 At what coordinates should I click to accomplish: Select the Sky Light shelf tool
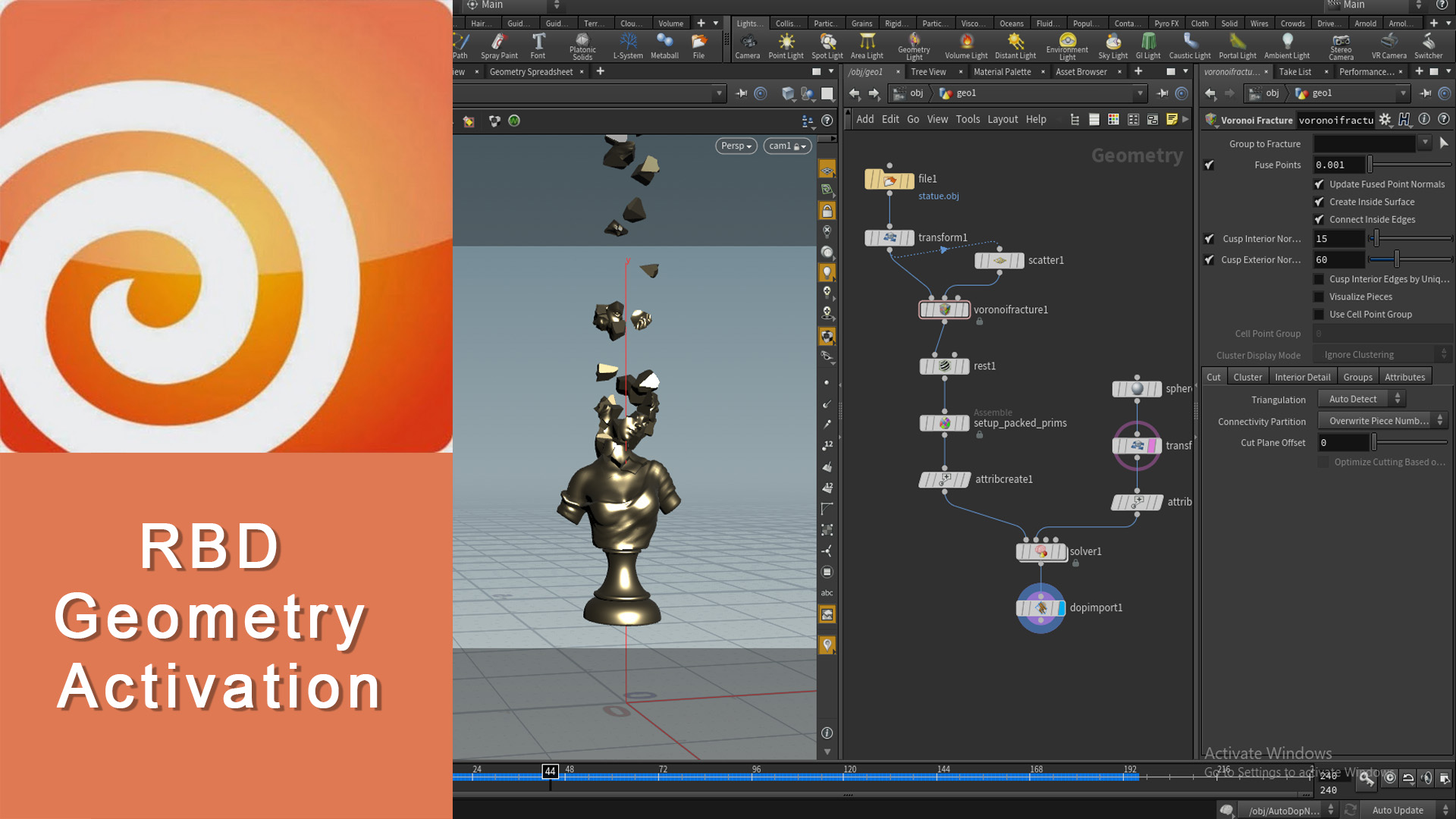(x=1112, y=44)
